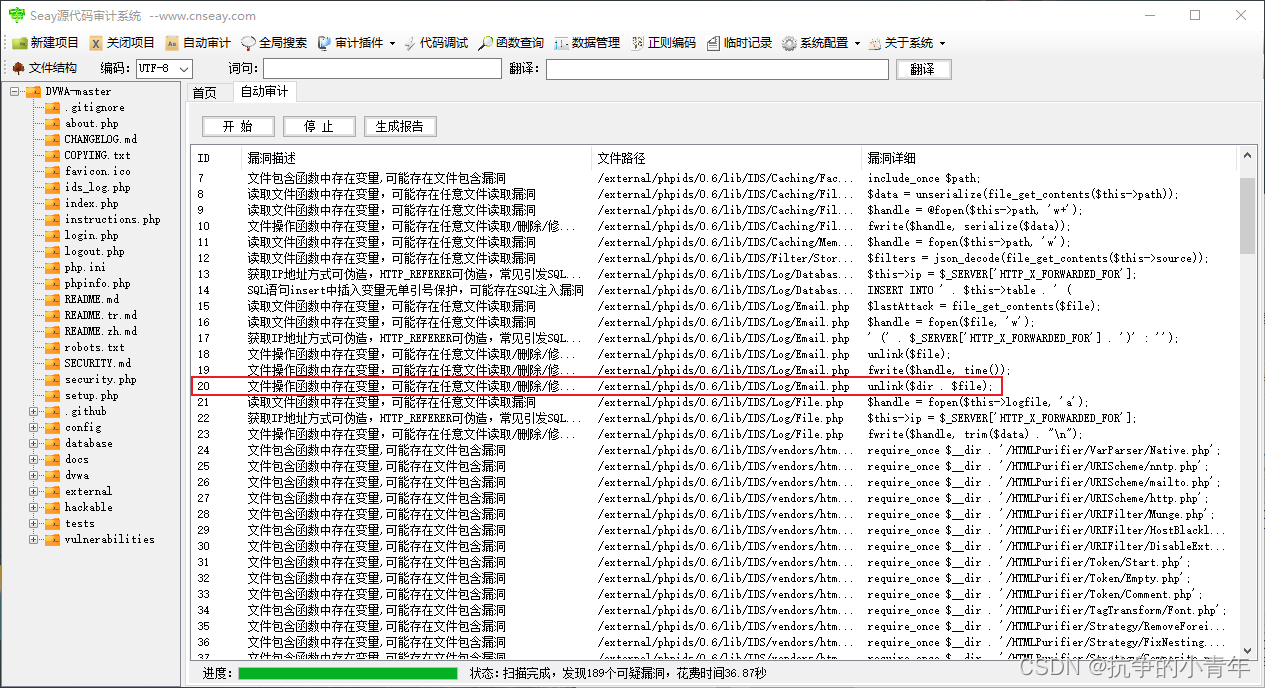Select result row ID 14 INSERT INTO
The height and width of the screenshot is (688, 1265).
point(715,290)
